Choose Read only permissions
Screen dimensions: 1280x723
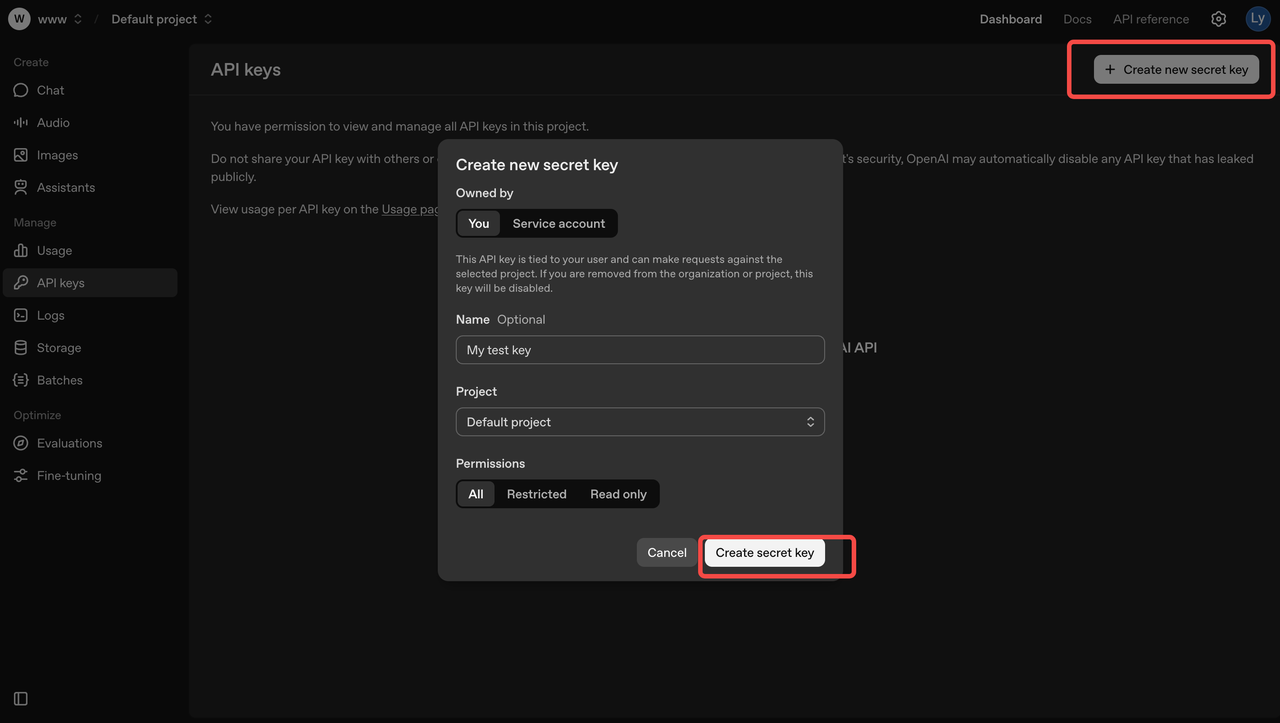coord(618,494)
